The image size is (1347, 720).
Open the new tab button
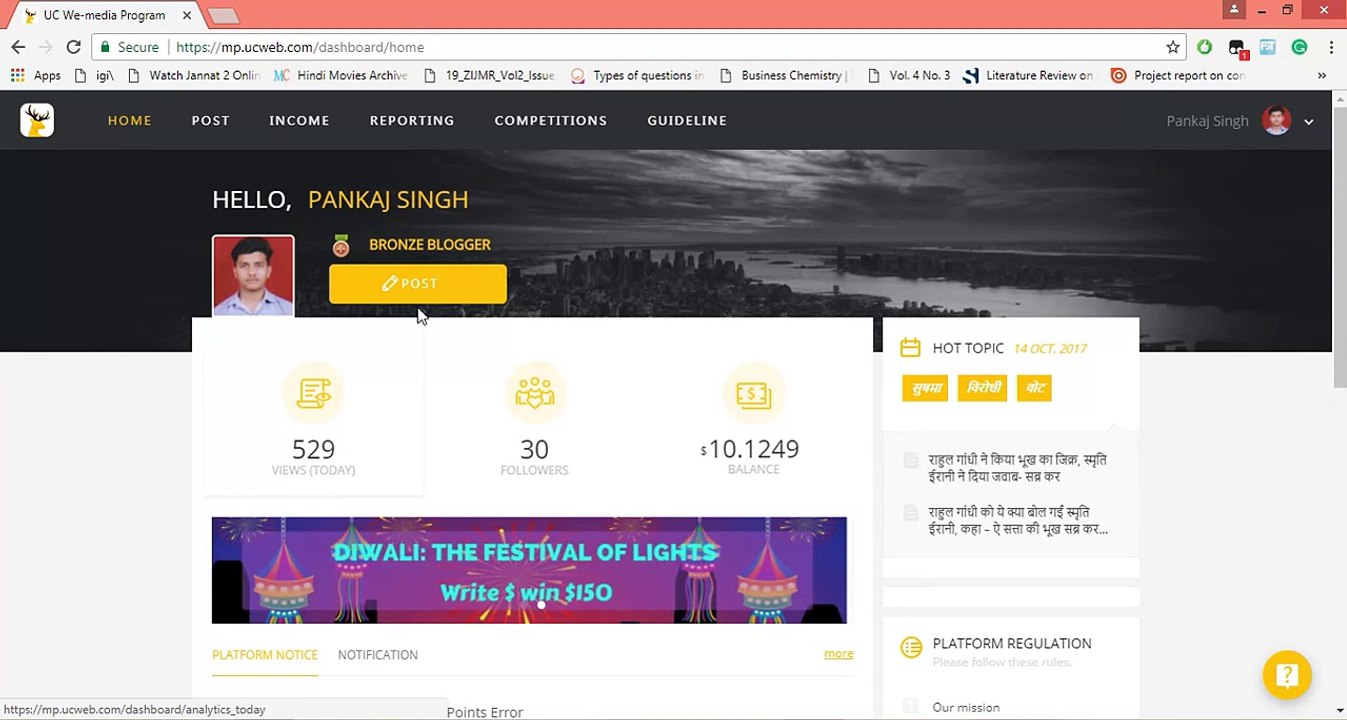222,15
